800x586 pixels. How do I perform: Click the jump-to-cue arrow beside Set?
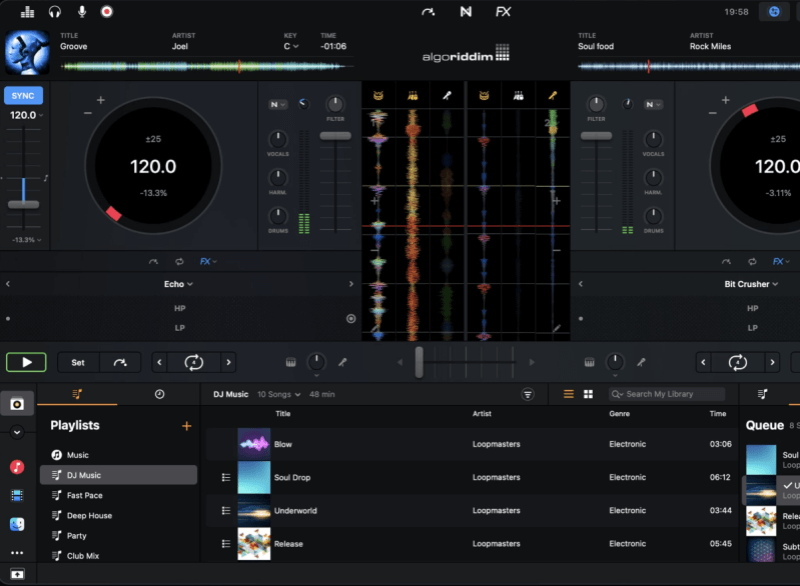[x=120, y=363]
